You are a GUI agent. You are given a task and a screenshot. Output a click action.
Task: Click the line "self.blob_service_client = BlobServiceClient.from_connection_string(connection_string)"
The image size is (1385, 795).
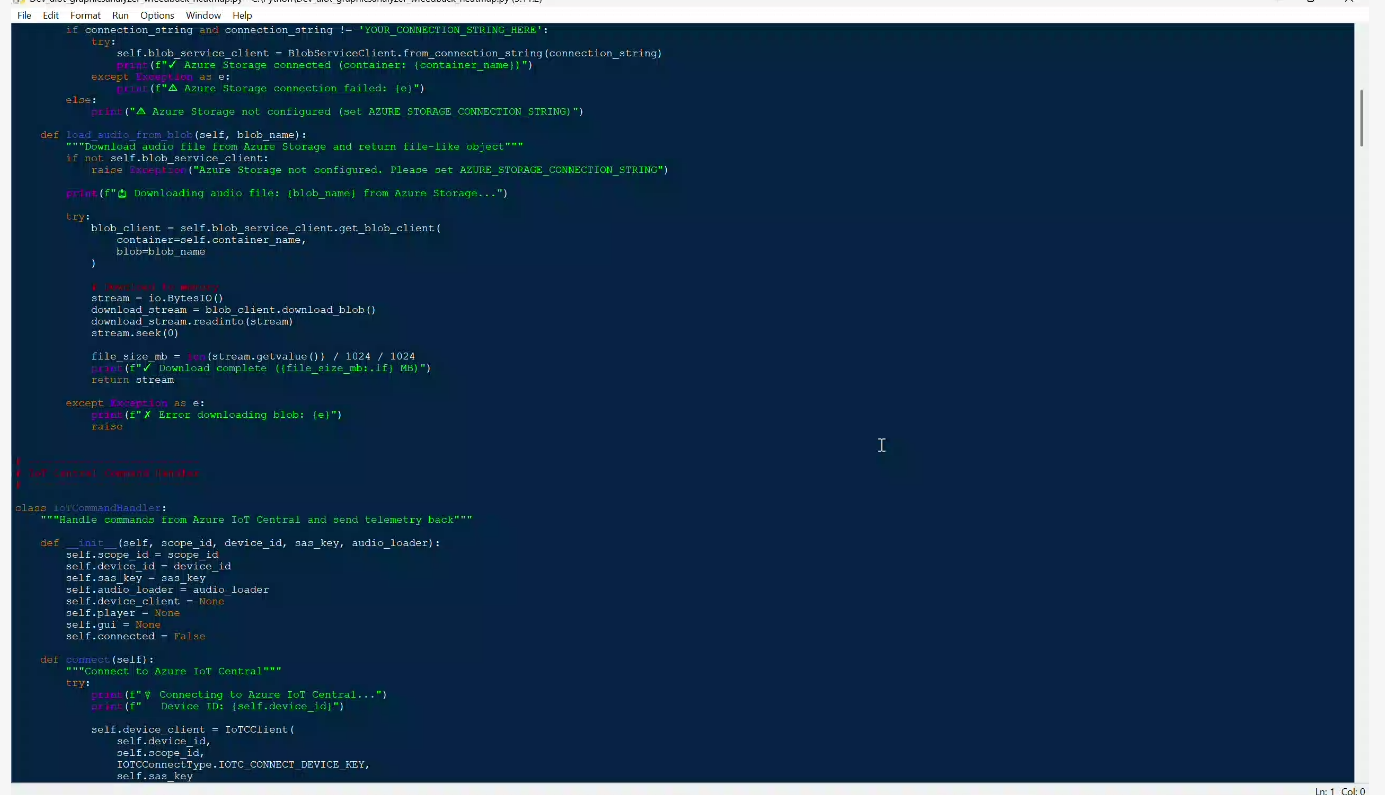[x=389, y=53]
